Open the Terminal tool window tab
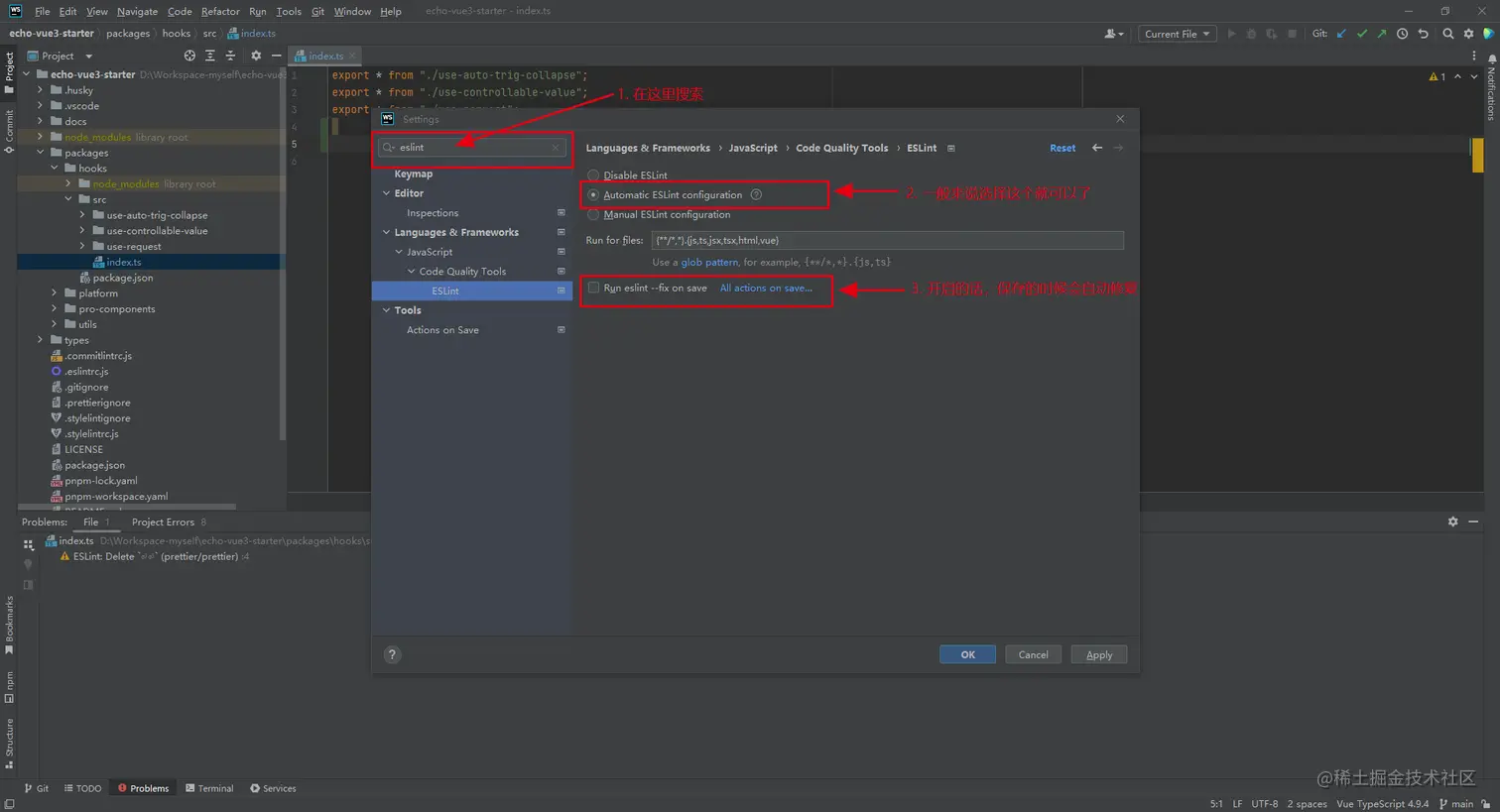1500x812 pixels. [209, 788]
